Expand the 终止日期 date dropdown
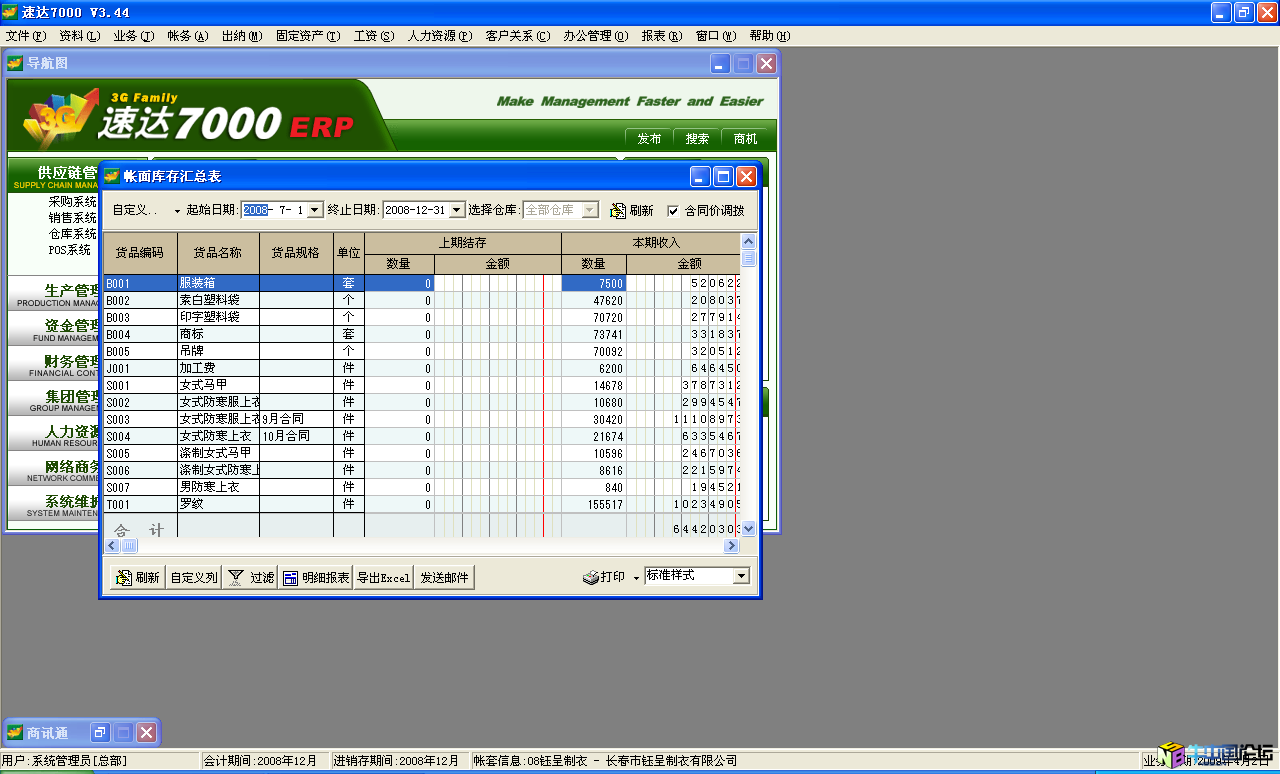Image resolution: width=1280 pixels, height=774 pixels. coord(457,210)
